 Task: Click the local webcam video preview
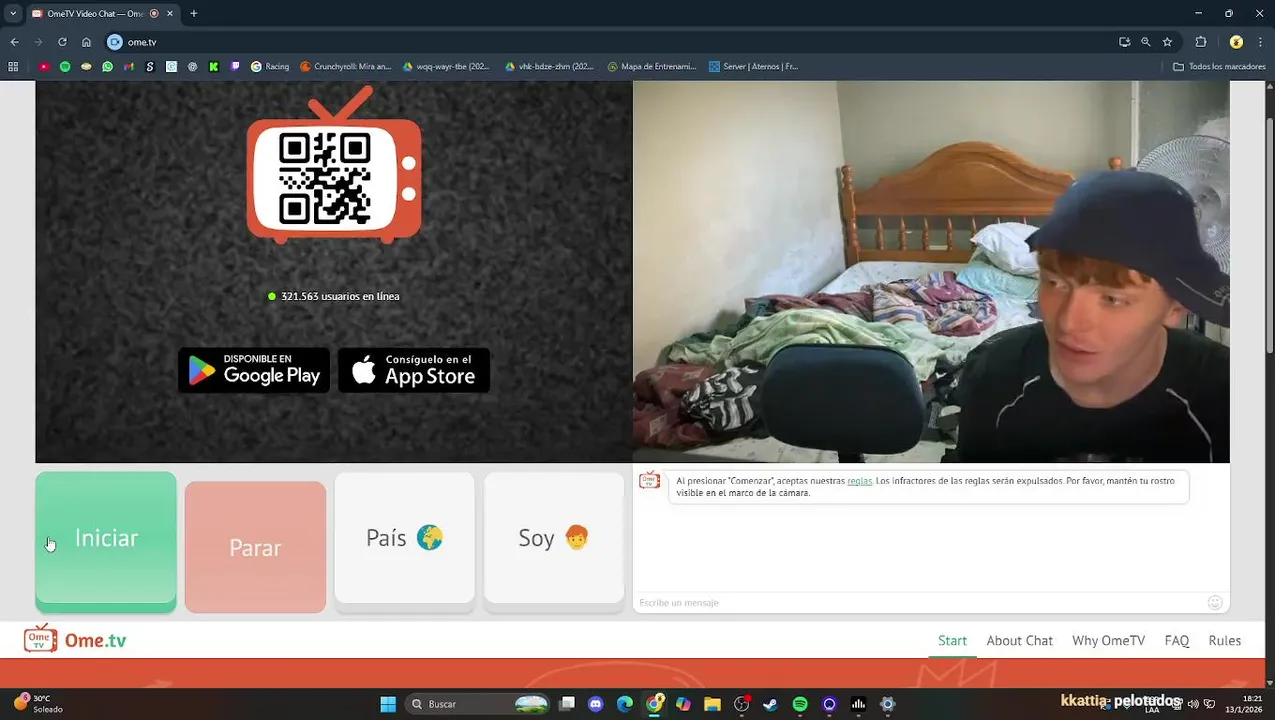tap(931, 271)
